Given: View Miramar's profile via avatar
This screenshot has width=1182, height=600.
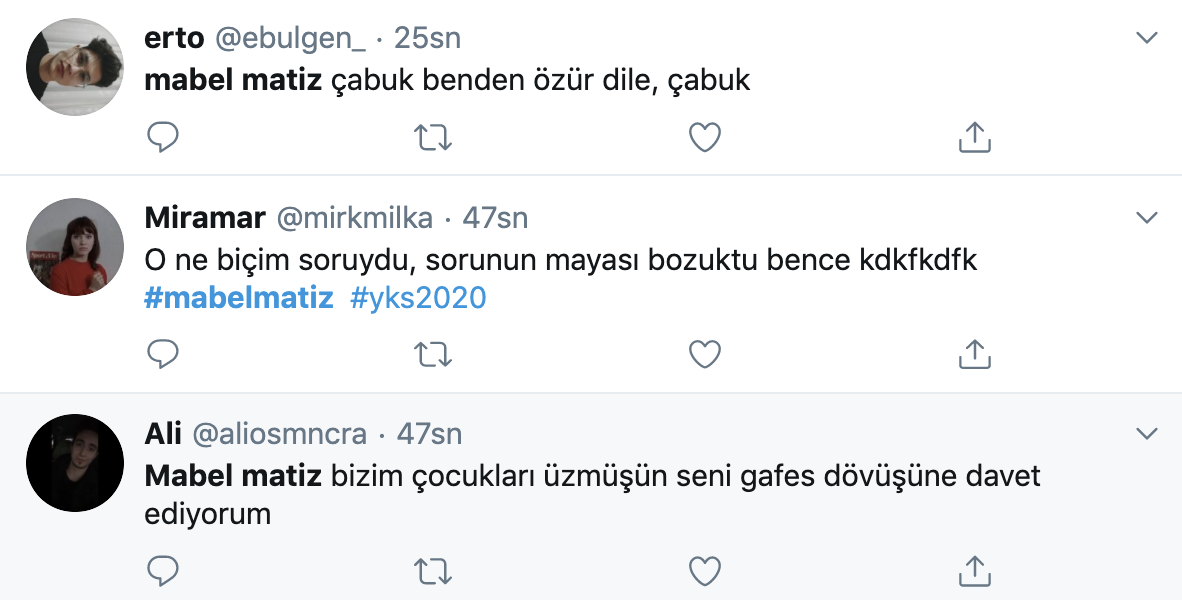Looking at the screenshot, I should pos(74,246).
